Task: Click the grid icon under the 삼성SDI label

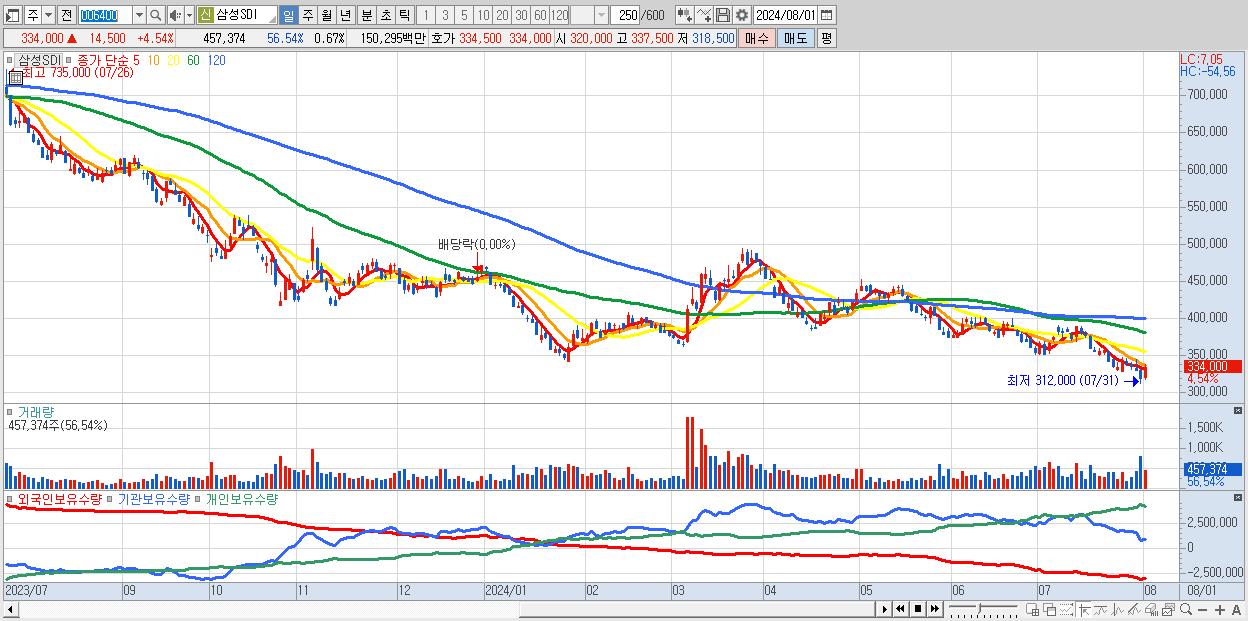Action: point(15,76)
